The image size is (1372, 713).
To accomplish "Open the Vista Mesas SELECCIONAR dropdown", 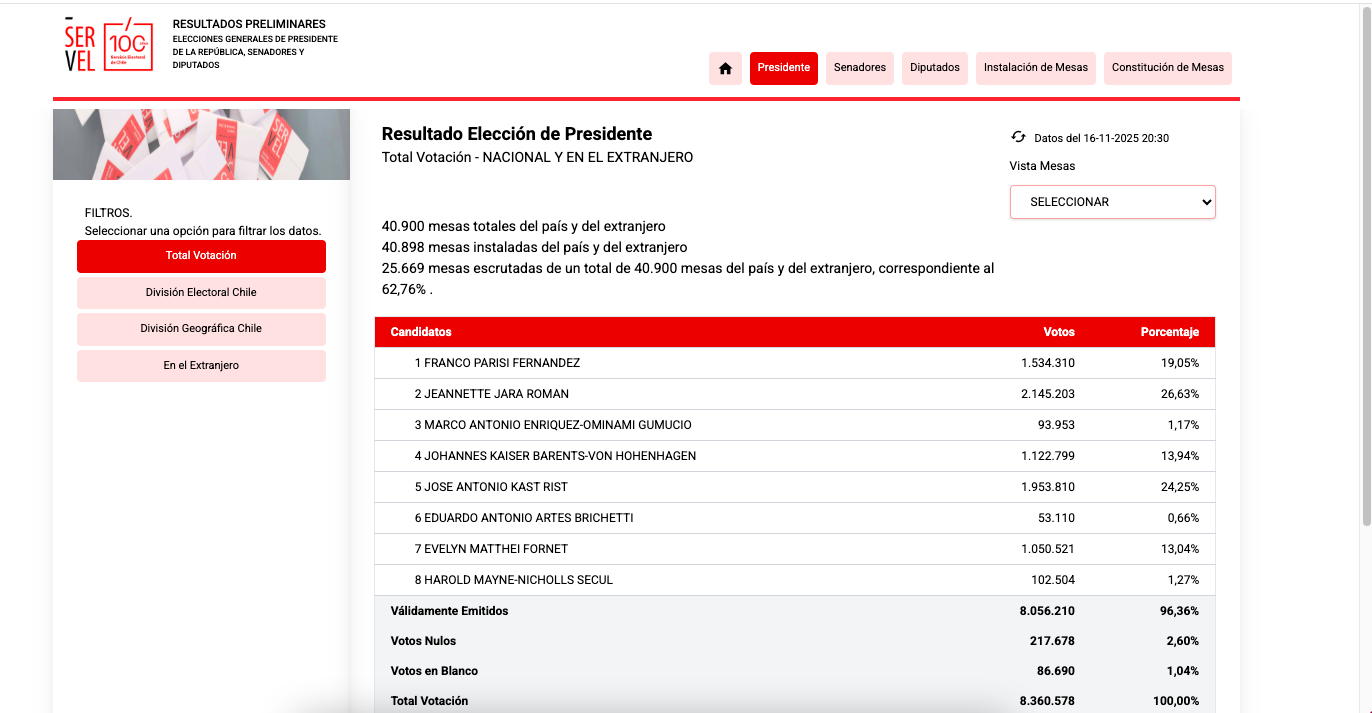I will tap(1112, 202).
